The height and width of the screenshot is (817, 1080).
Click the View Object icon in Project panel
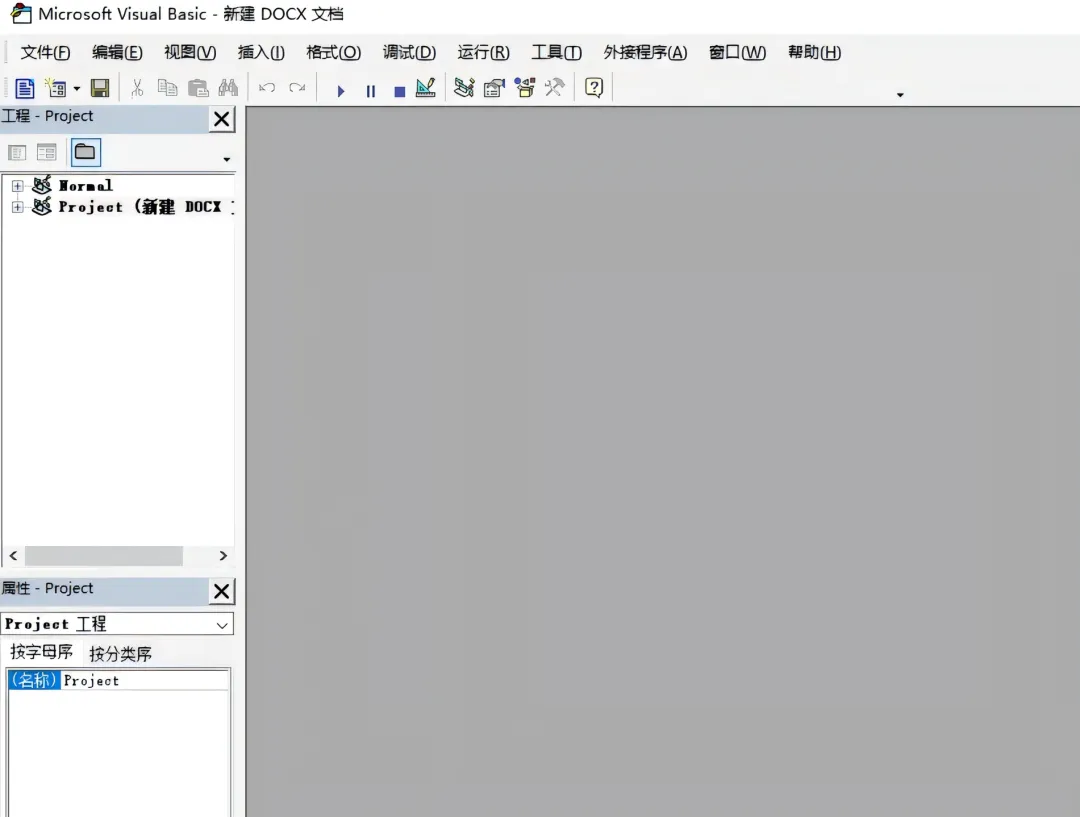(x=46, y=152)
